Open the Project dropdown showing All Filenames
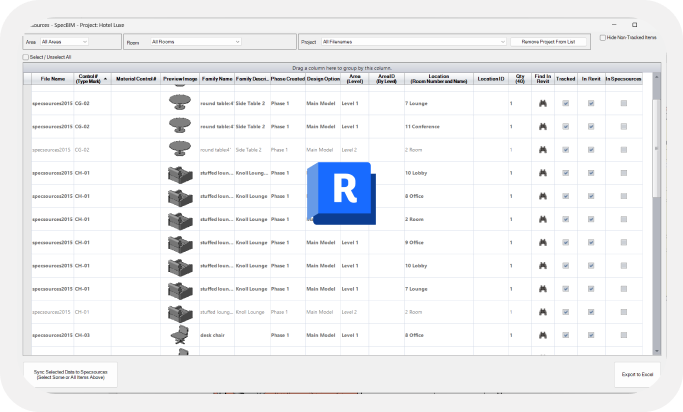Viewport: 683px width, 412px height. (414, 42)
